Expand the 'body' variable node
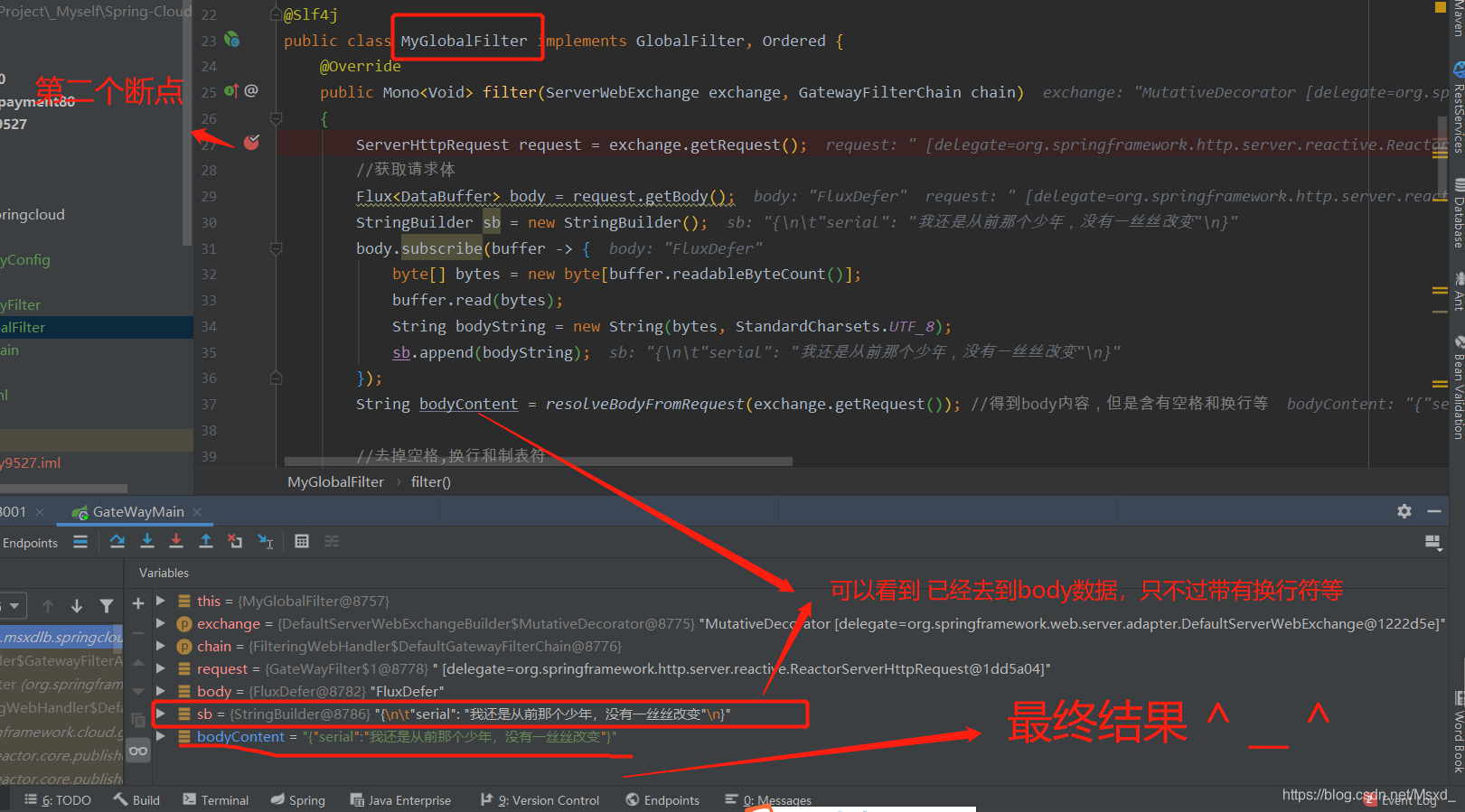 (161, 691)
